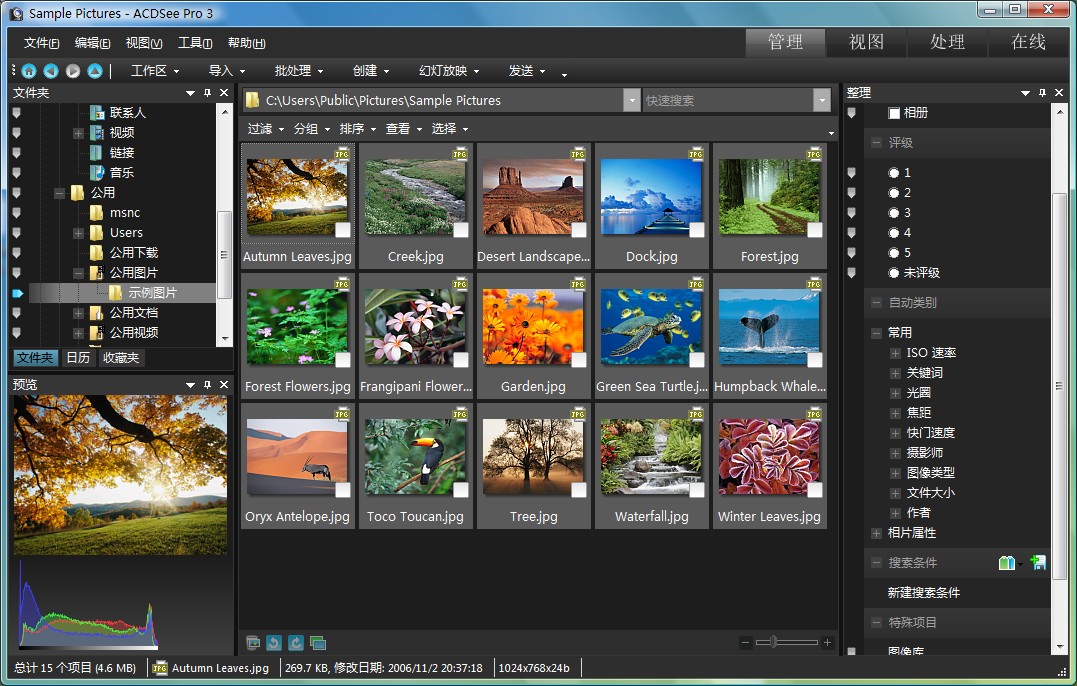Go to the home folder icon

click(x=29, y=71)
